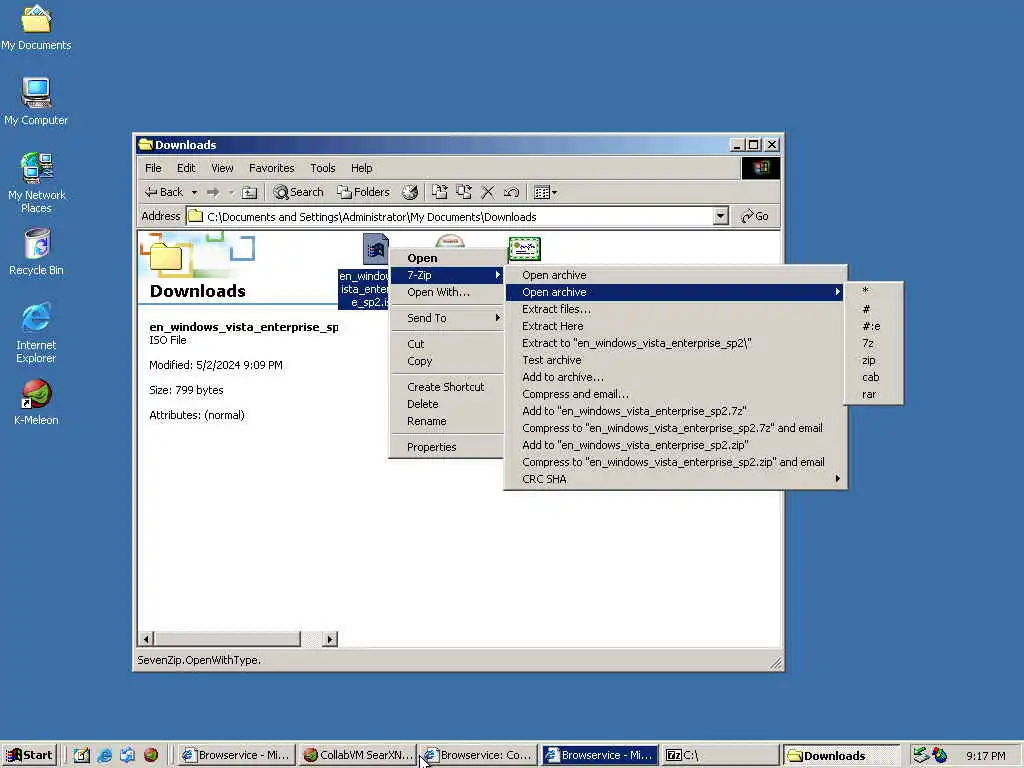Expand the 7-Zip context submenu
Viewport: 1024px width, 768px height.
(447, 275)
